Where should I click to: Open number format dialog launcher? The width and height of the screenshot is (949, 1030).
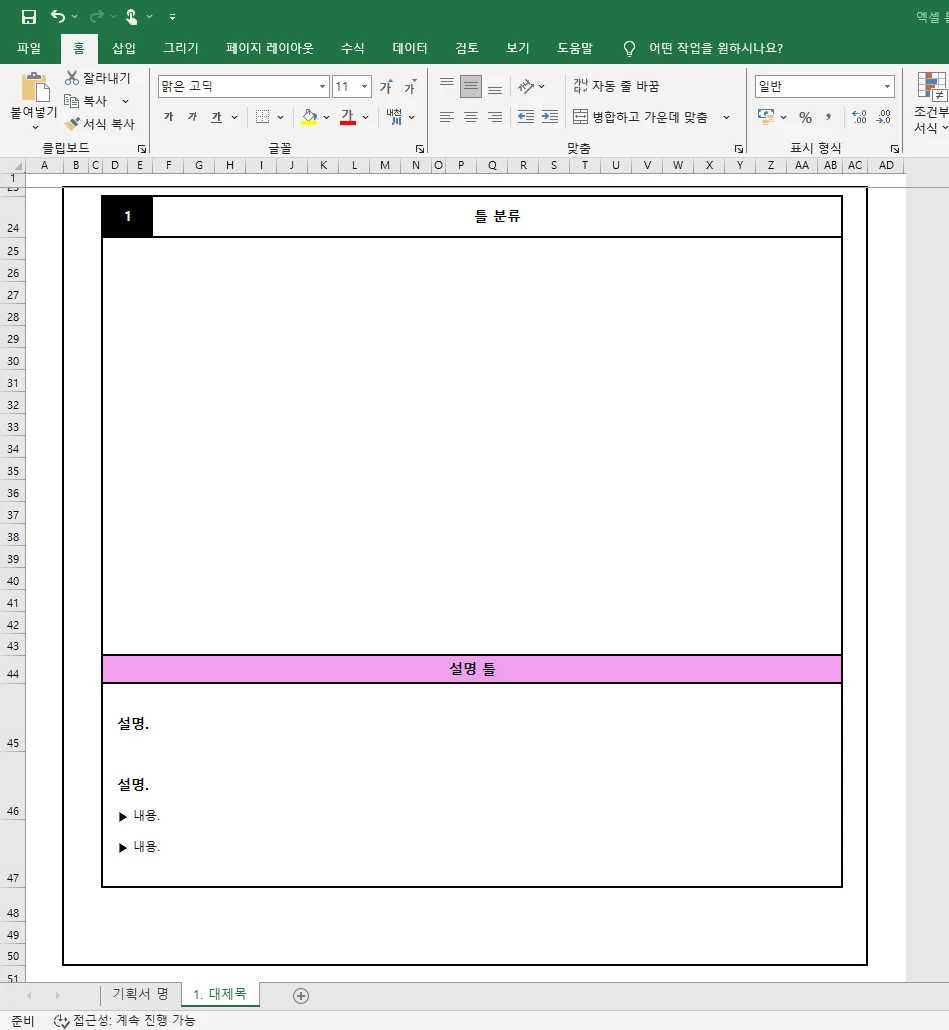pos(894,149)
